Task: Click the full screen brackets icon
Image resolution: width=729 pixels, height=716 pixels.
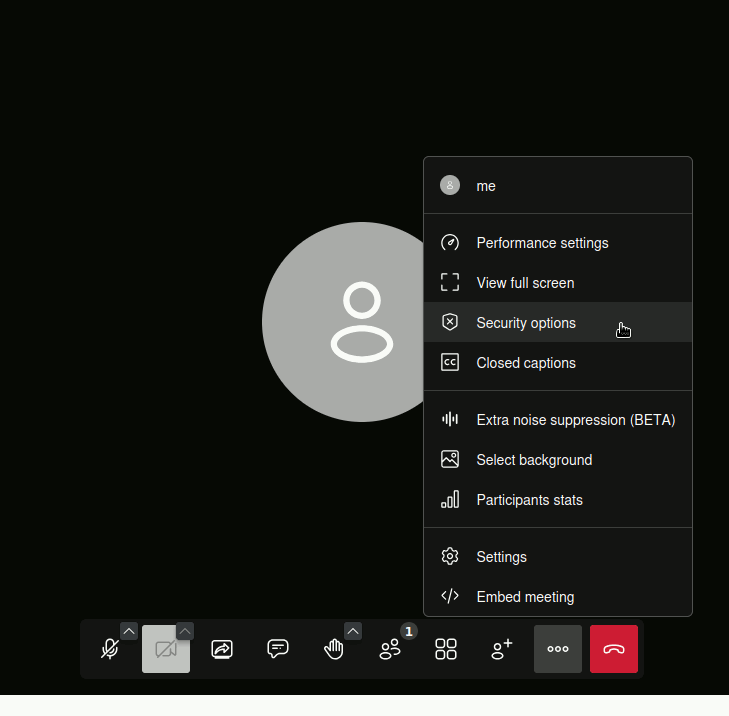Action: (450, 282)
